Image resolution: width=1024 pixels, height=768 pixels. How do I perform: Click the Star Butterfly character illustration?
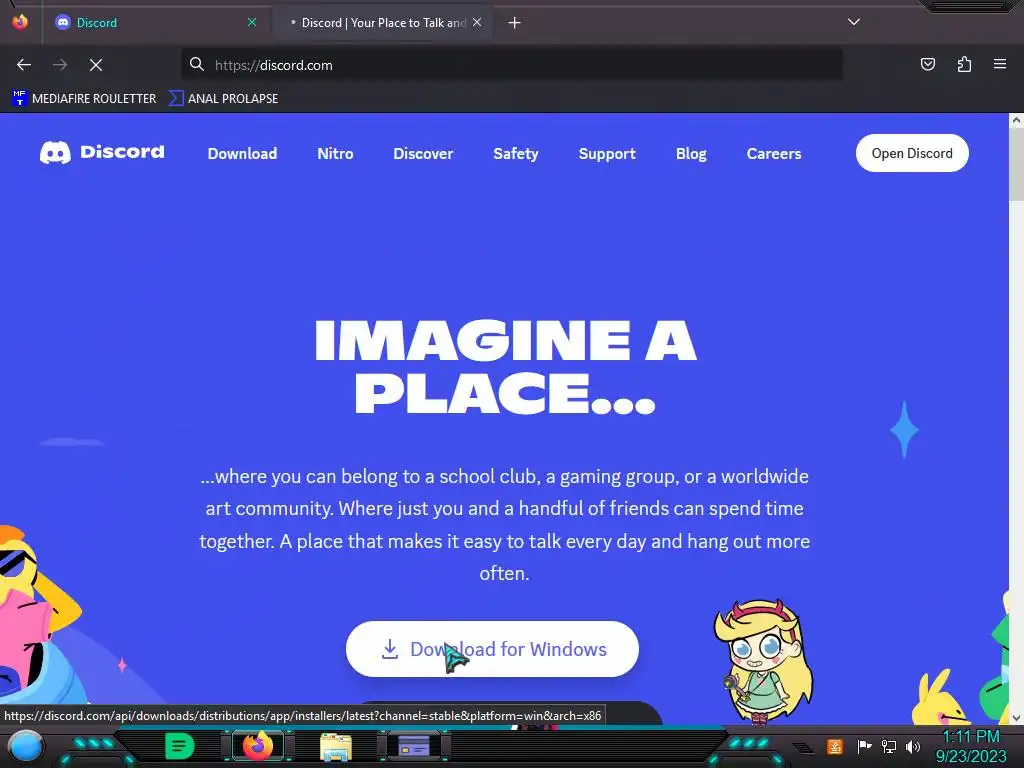763,661
